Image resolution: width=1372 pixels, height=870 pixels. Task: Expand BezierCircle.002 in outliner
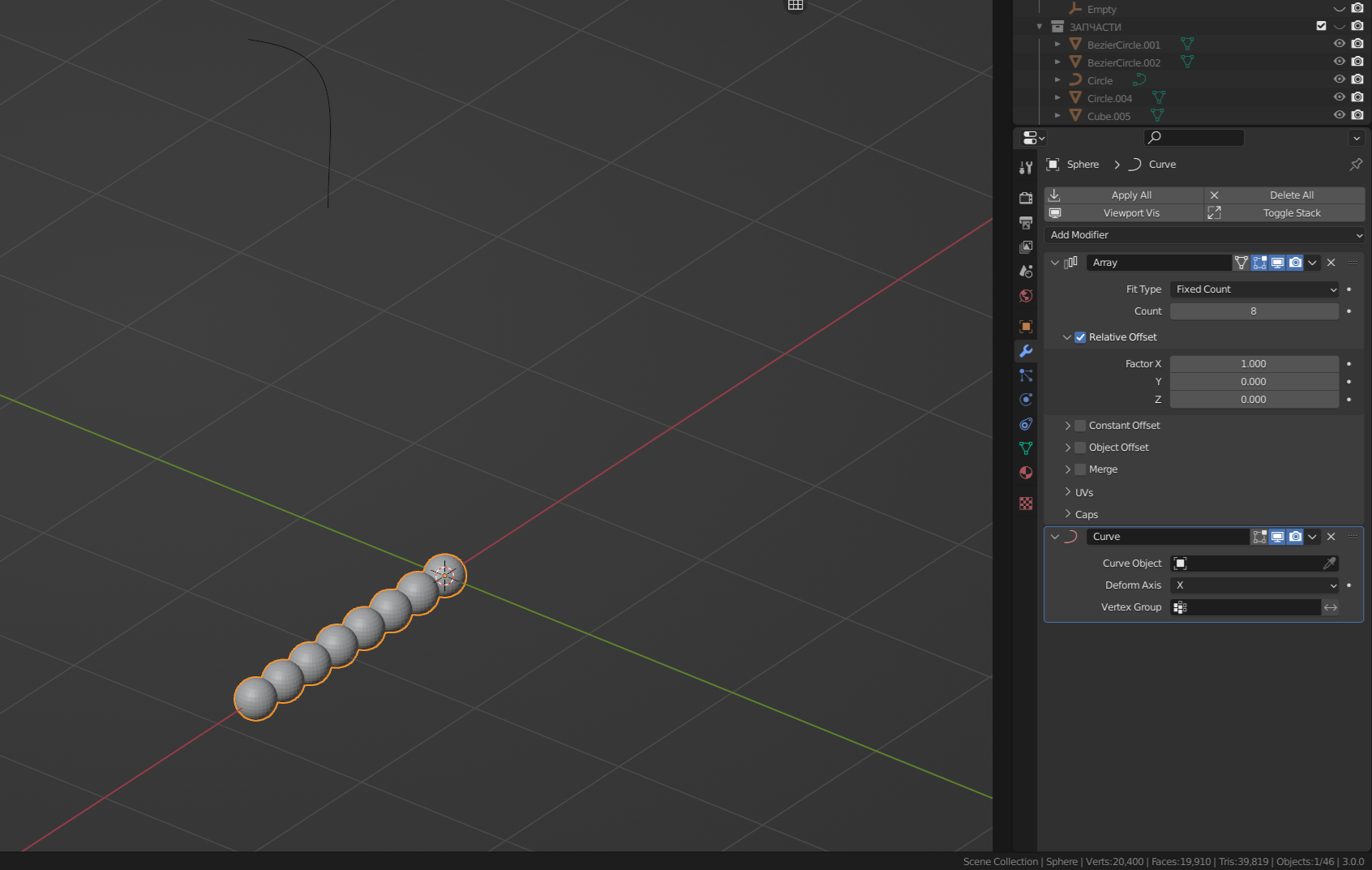coord(1057,62)
